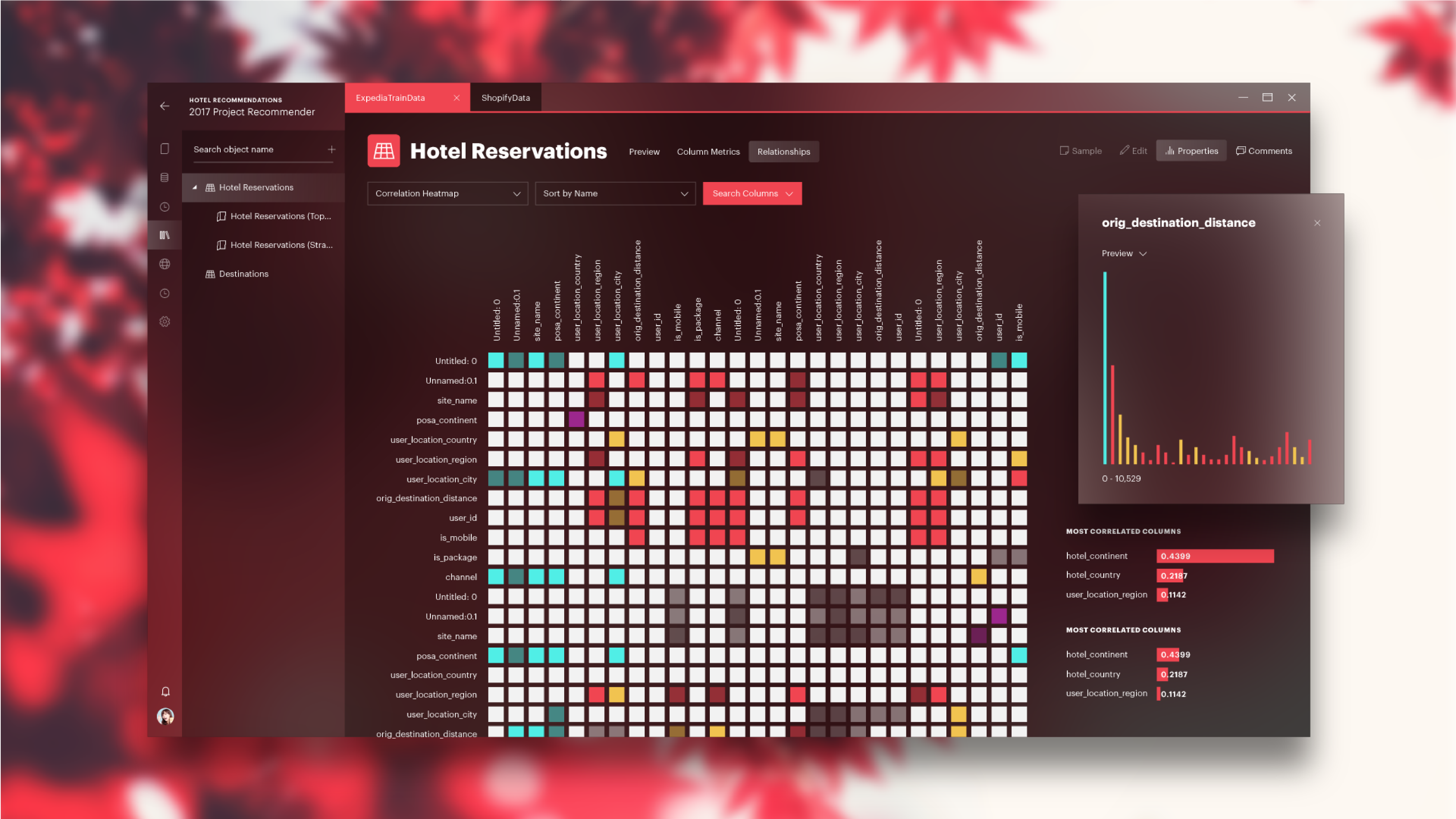This screenshot has height=819, width=1456.
Task: Select the Relationships tab
Action: point(784,151)
